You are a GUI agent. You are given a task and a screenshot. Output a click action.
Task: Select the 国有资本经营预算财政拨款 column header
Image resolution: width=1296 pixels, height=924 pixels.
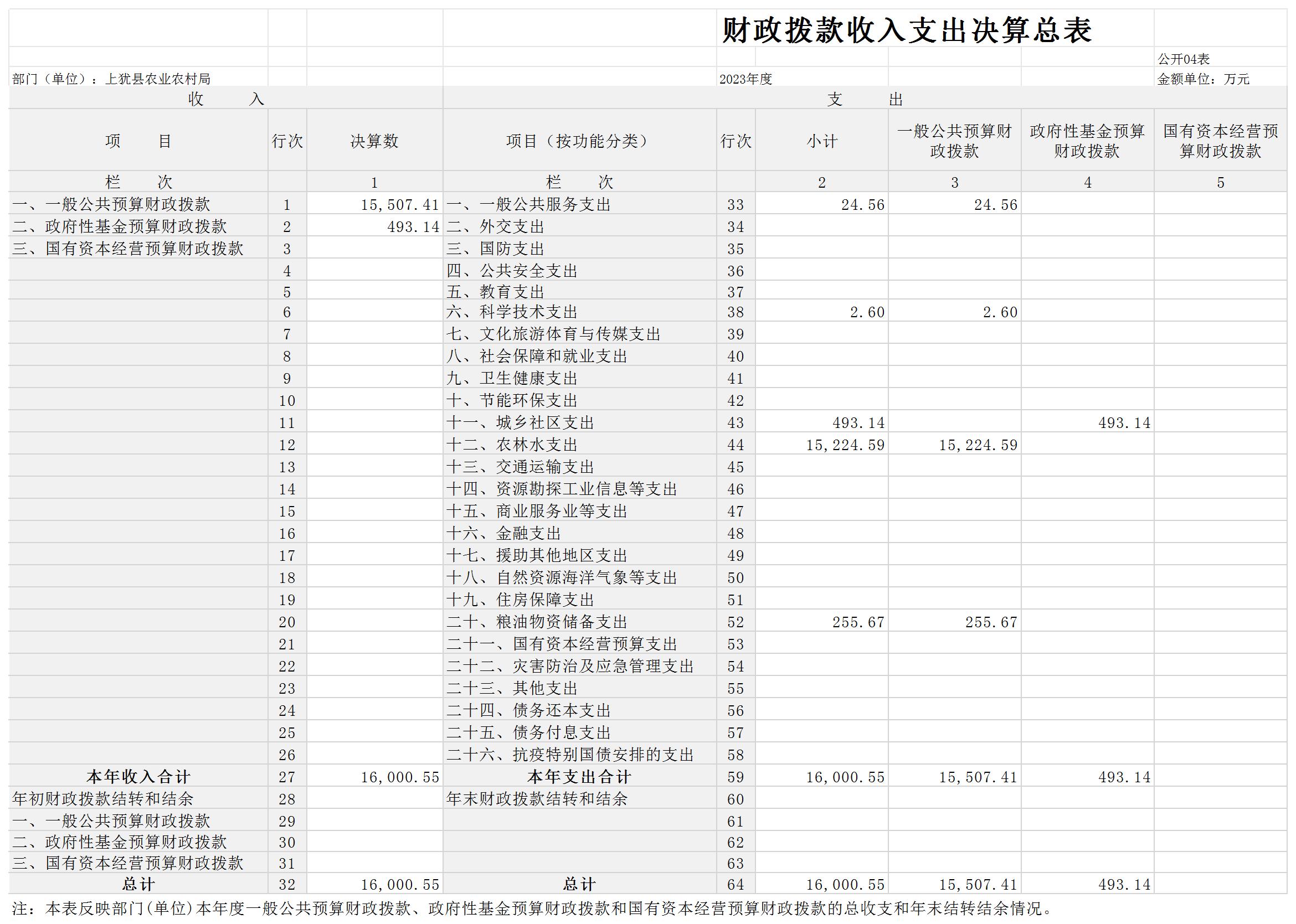[1220, 141]
